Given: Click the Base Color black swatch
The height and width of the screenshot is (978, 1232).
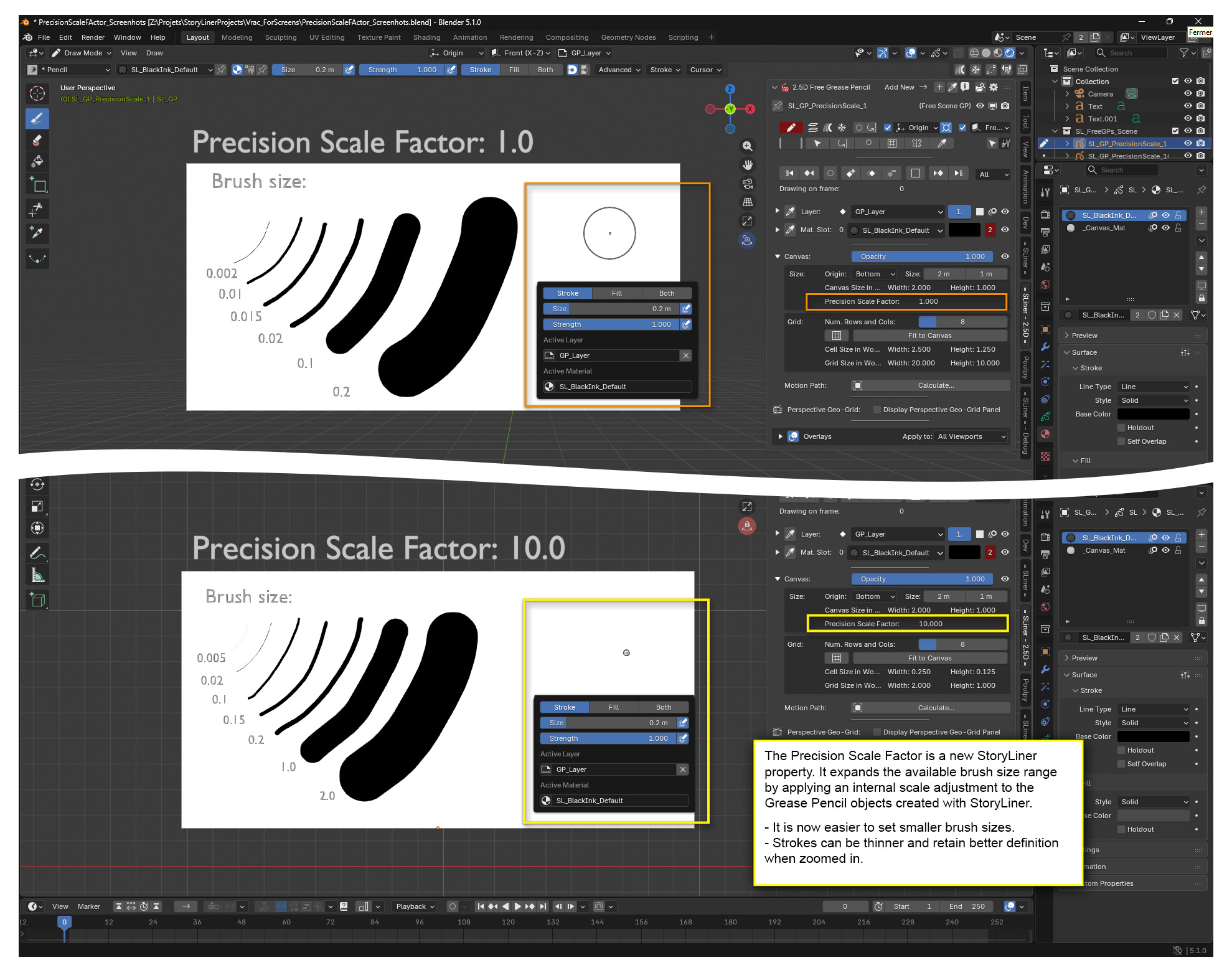Looking at the screenshot, I should (1154, 414).
